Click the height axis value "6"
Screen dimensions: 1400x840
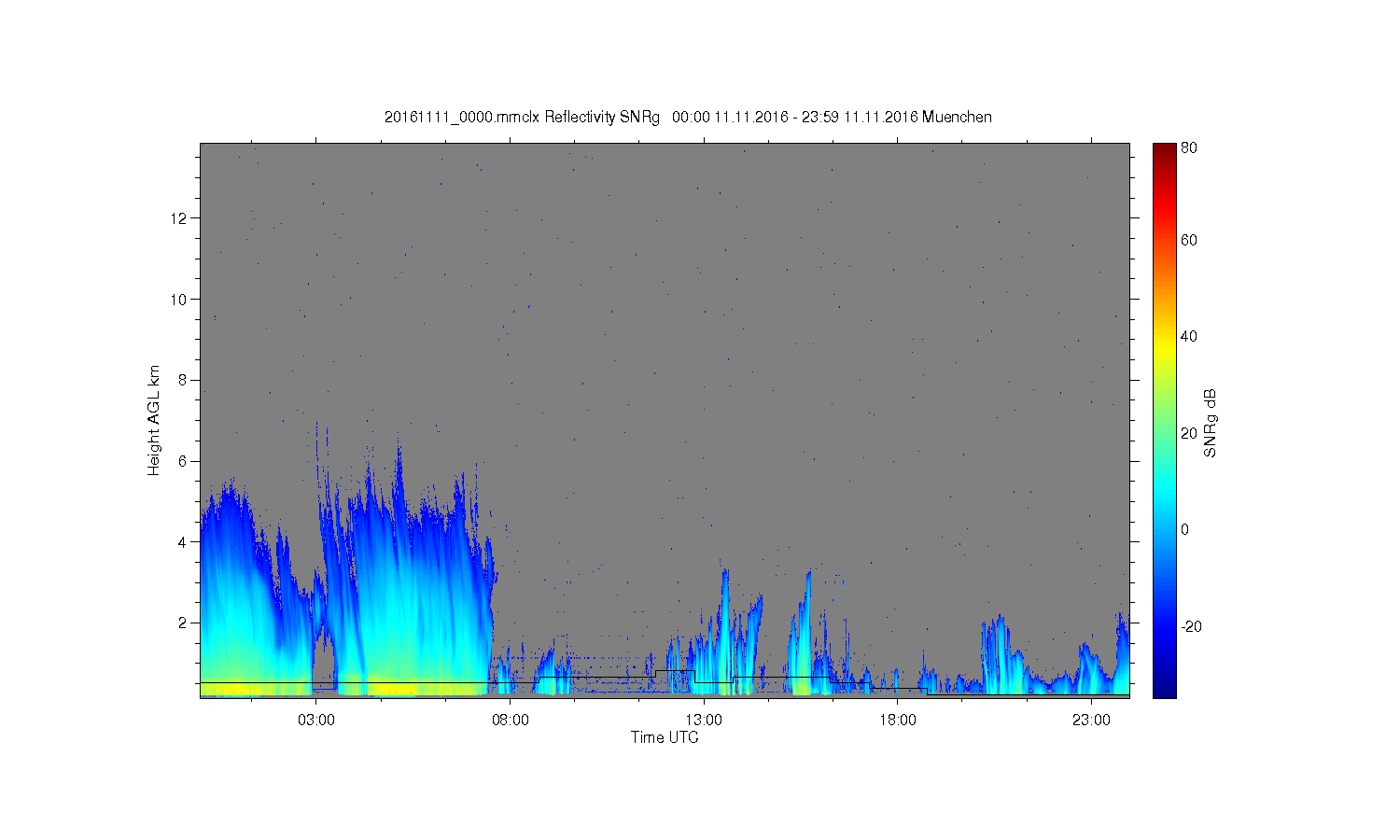coord(184,461)
